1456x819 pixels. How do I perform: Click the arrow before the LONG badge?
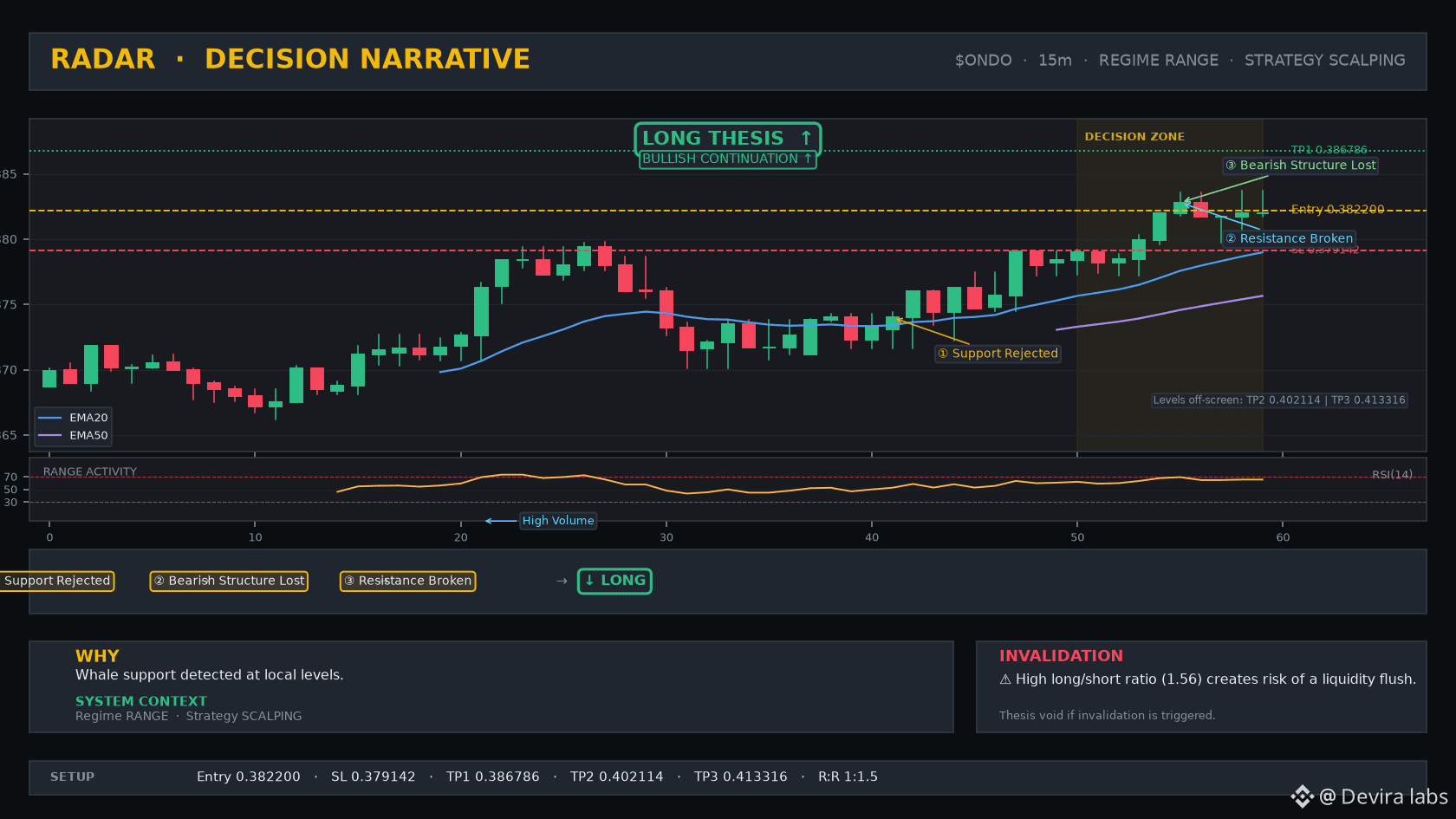[x=562, y=581]
